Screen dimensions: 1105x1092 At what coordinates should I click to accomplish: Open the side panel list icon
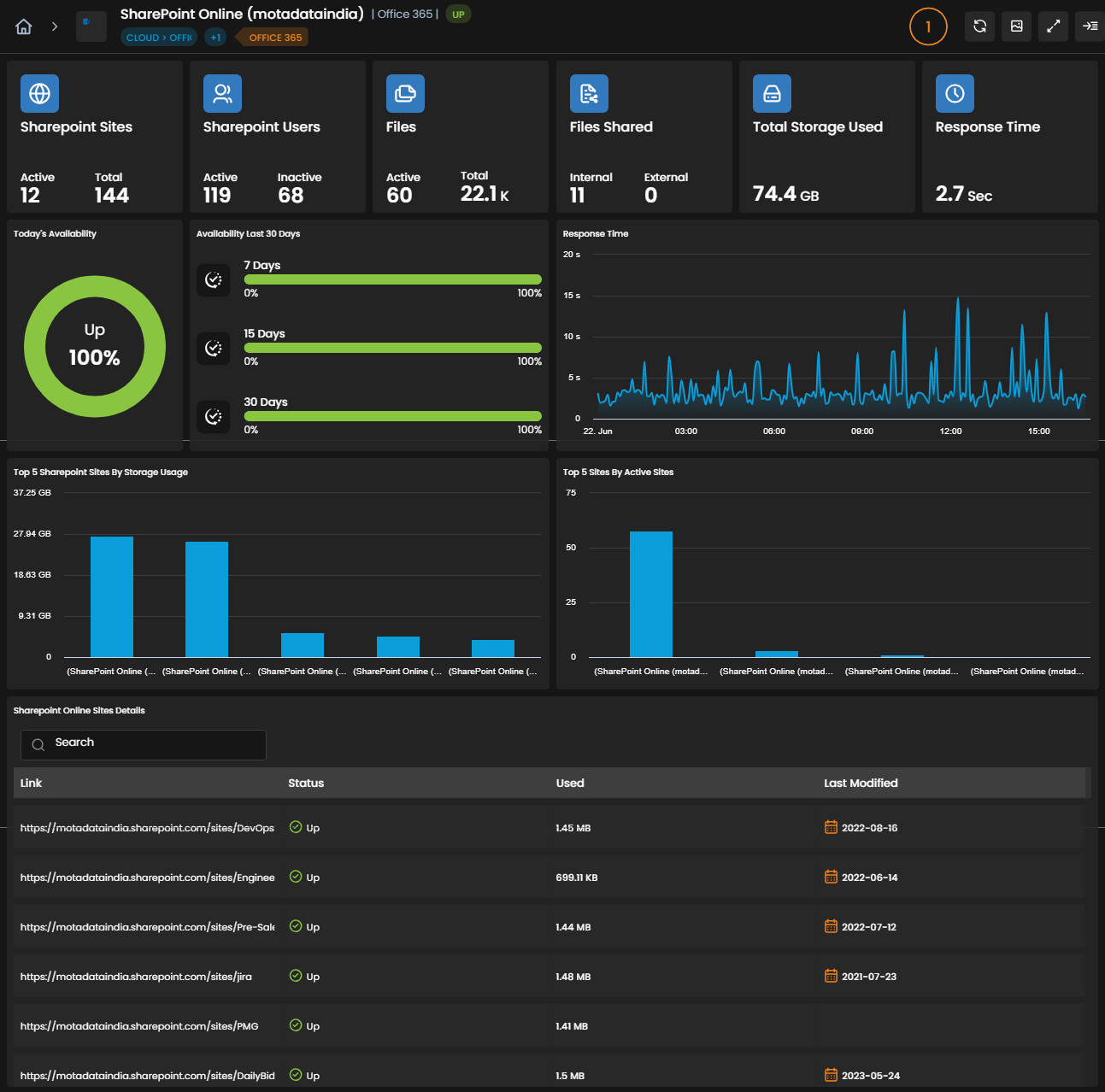pos(1090,26)
